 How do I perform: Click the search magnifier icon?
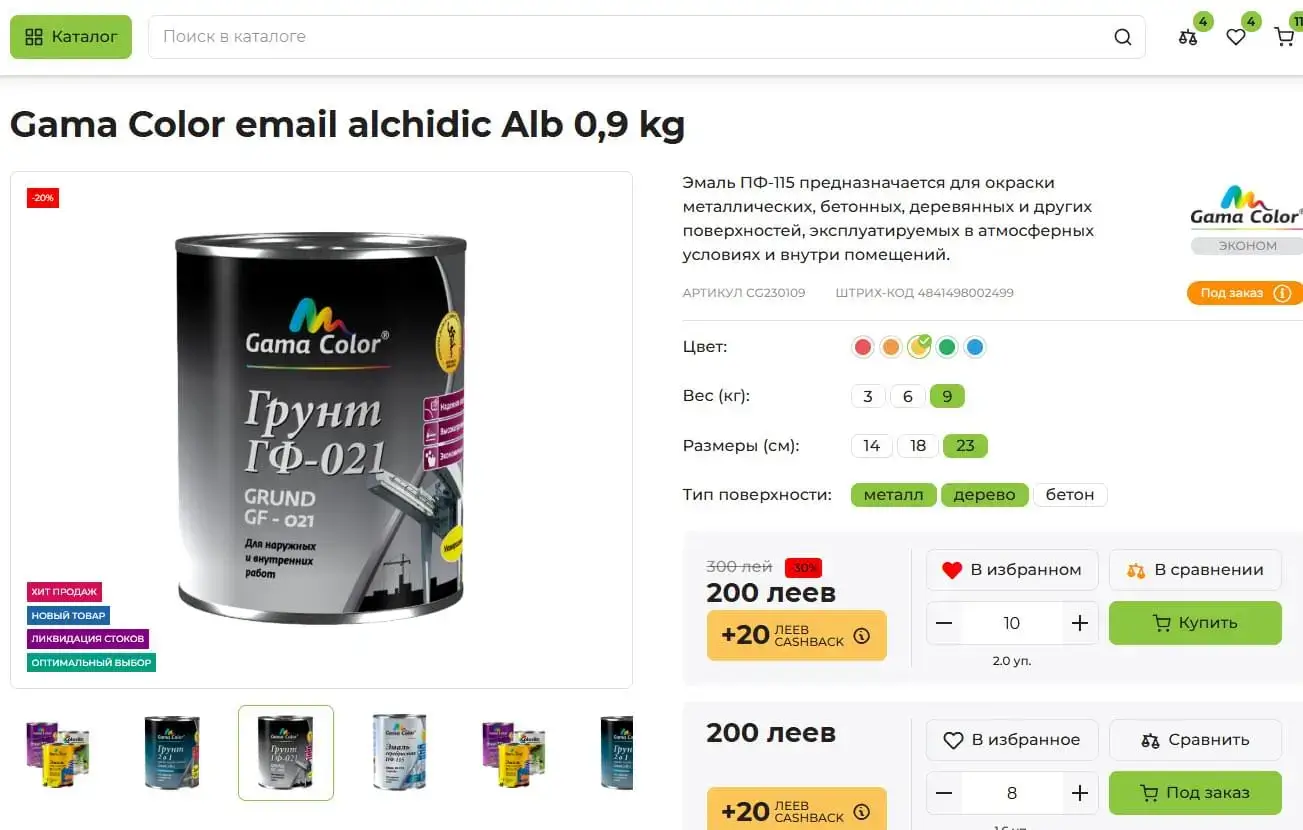1122,37
